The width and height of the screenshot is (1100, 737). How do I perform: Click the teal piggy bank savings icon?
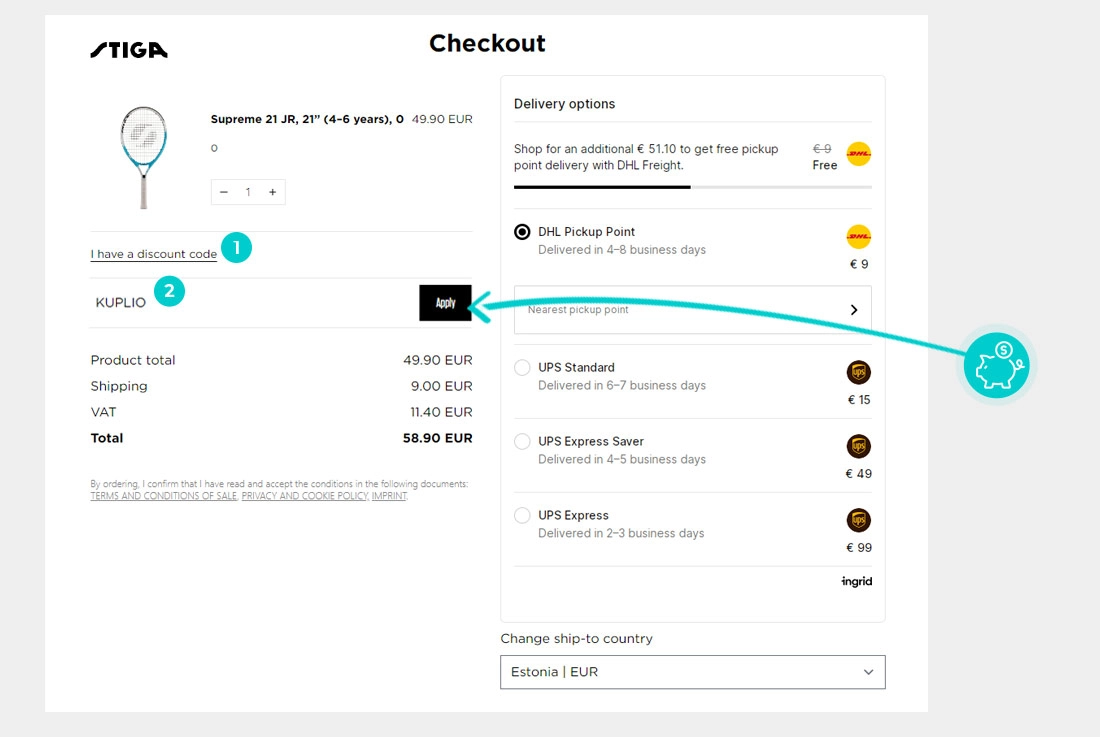pyautogui.click(x=997, y=365)
